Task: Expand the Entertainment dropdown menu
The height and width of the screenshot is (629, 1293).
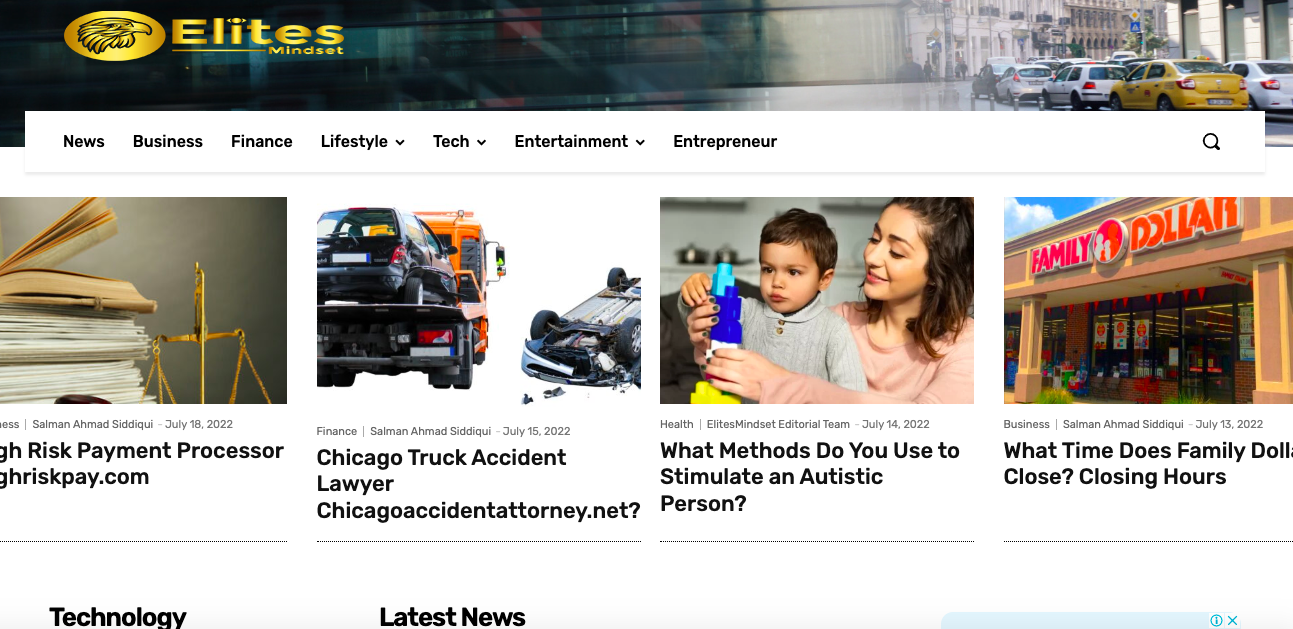Action: [579, 142]
